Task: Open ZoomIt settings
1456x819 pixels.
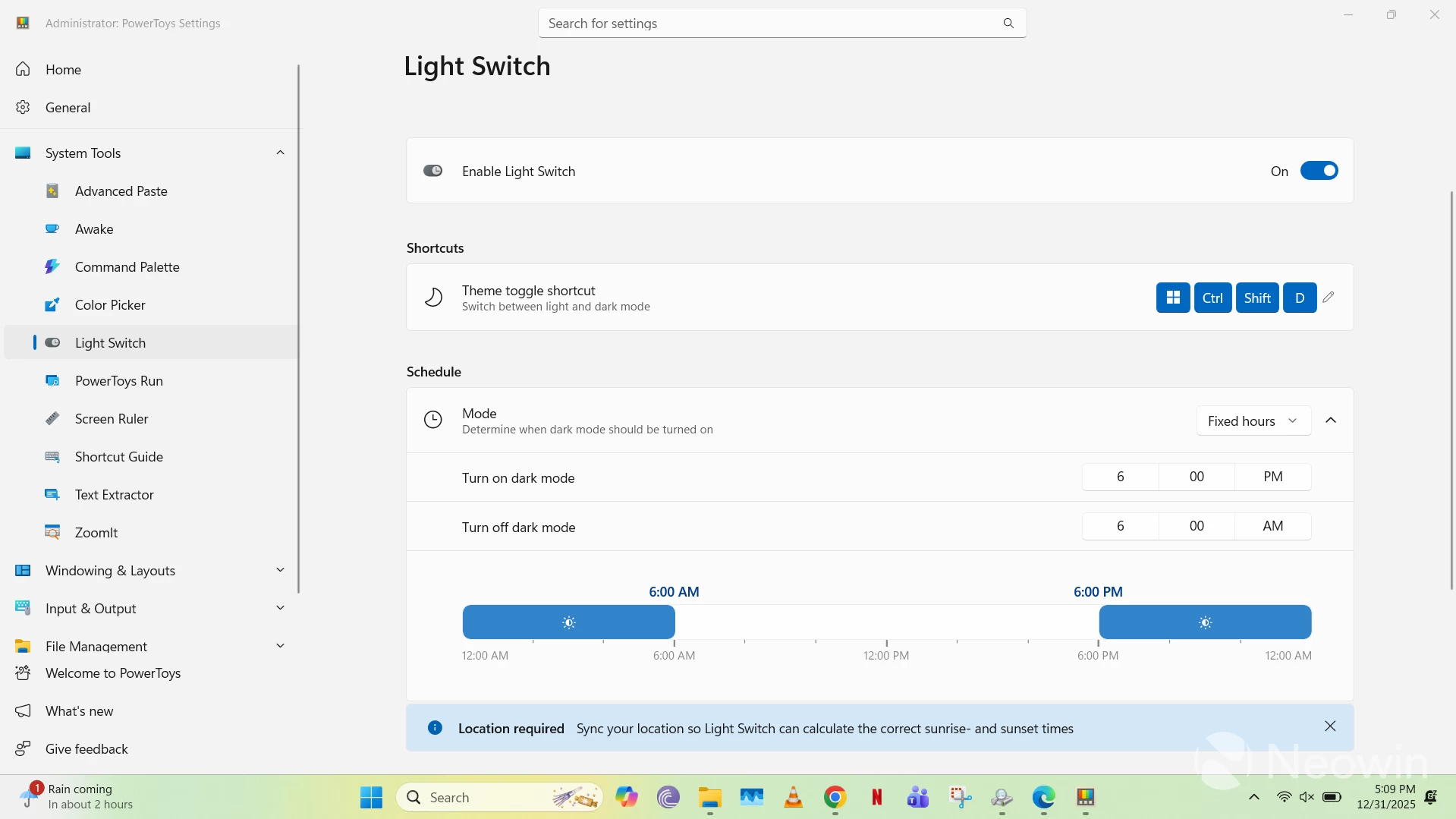Action: pos(150,532)
